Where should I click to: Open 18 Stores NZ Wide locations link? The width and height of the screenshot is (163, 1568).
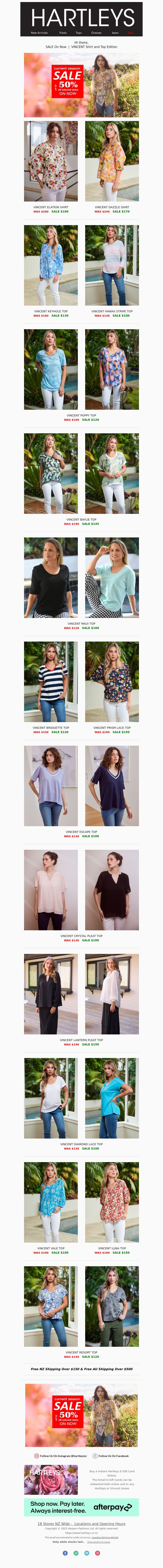point(81,1523)
